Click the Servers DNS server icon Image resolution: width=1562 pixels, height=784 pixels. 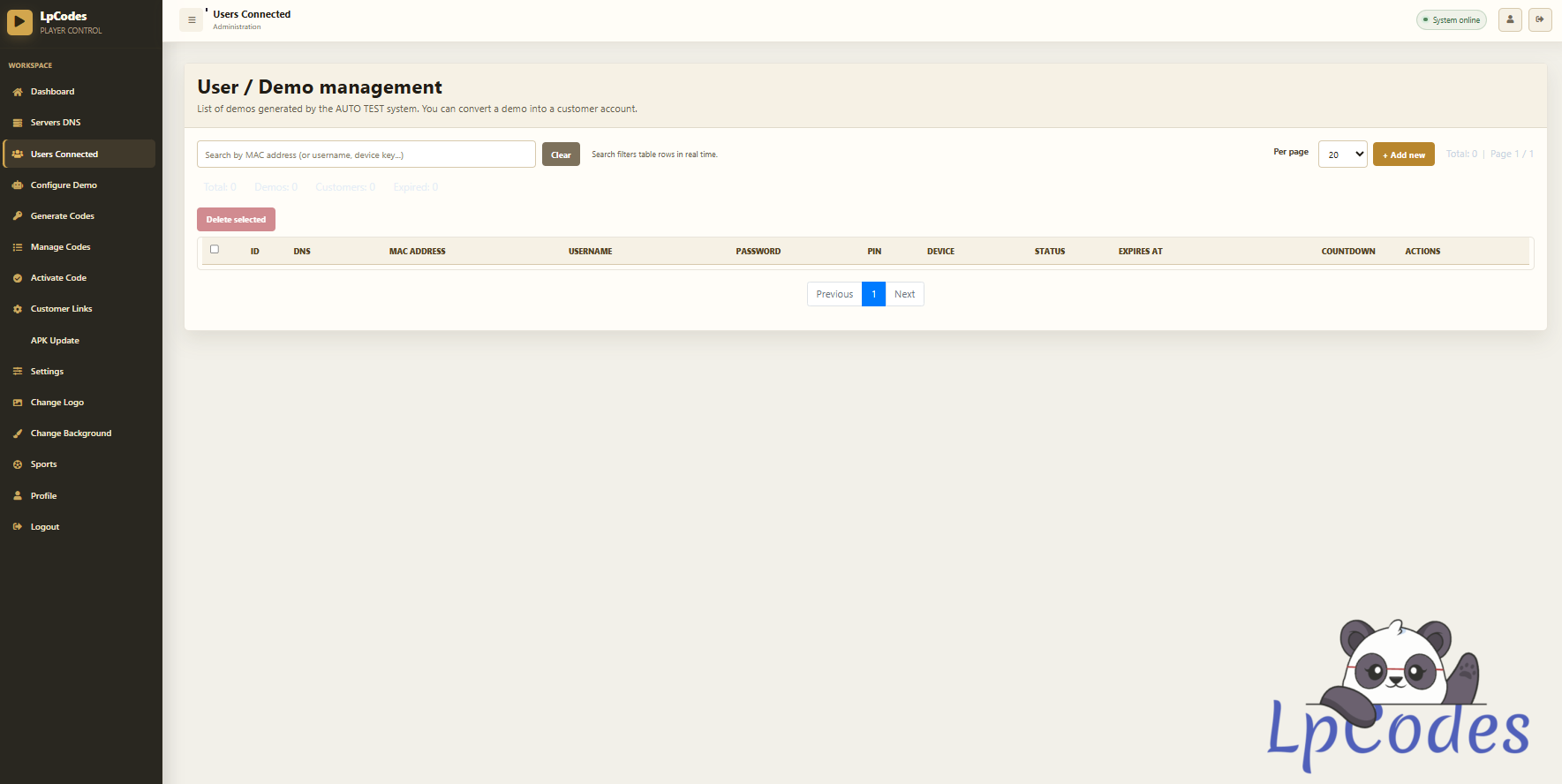click(18, 123)
